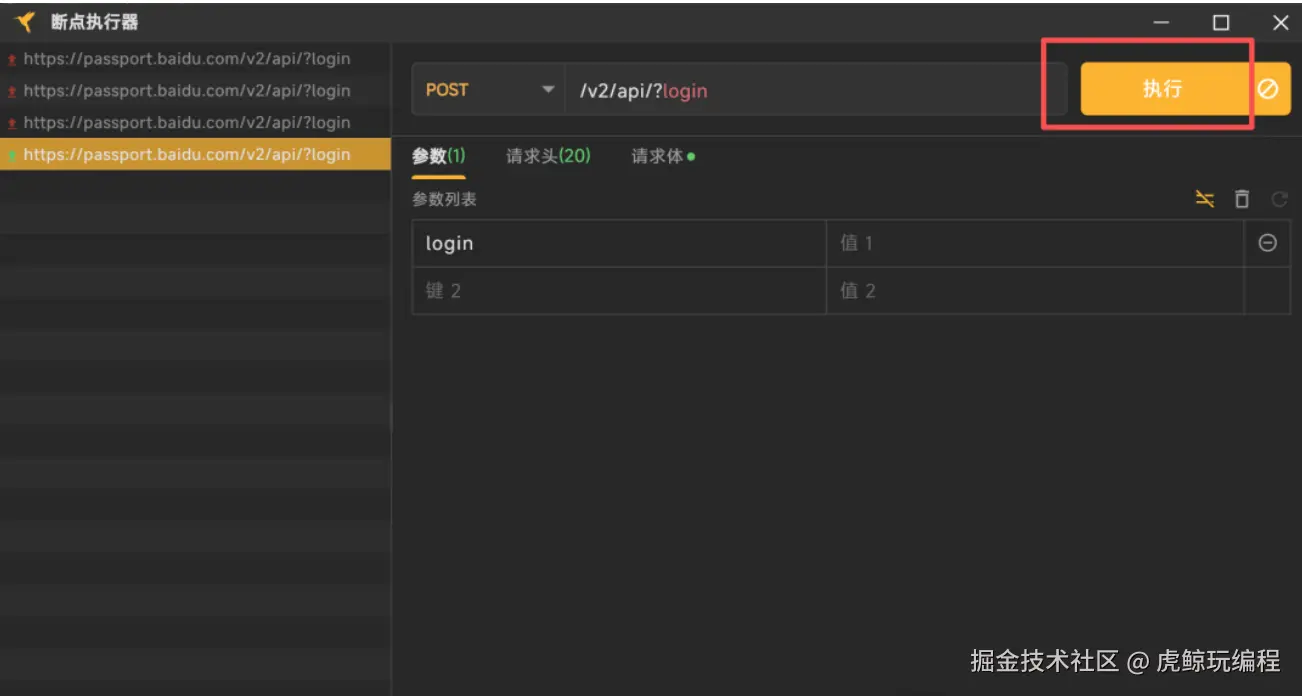Screen dimensions: 1302x696
Task: Click the 参数(1) tab label
Action: [439, 156]
